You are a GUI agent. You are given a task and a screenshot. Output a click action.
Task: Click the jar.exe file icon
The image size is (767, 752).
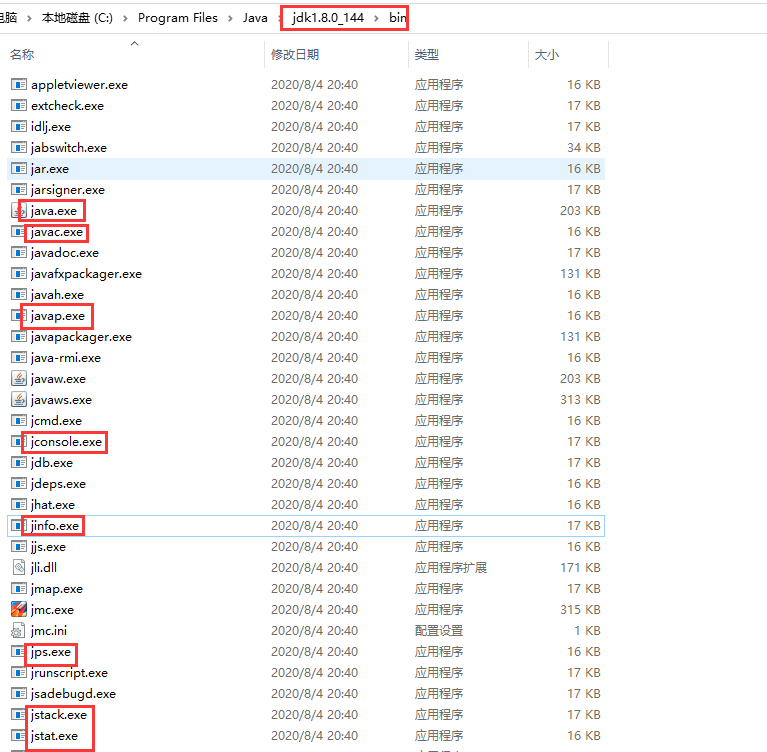coord(19,169)
